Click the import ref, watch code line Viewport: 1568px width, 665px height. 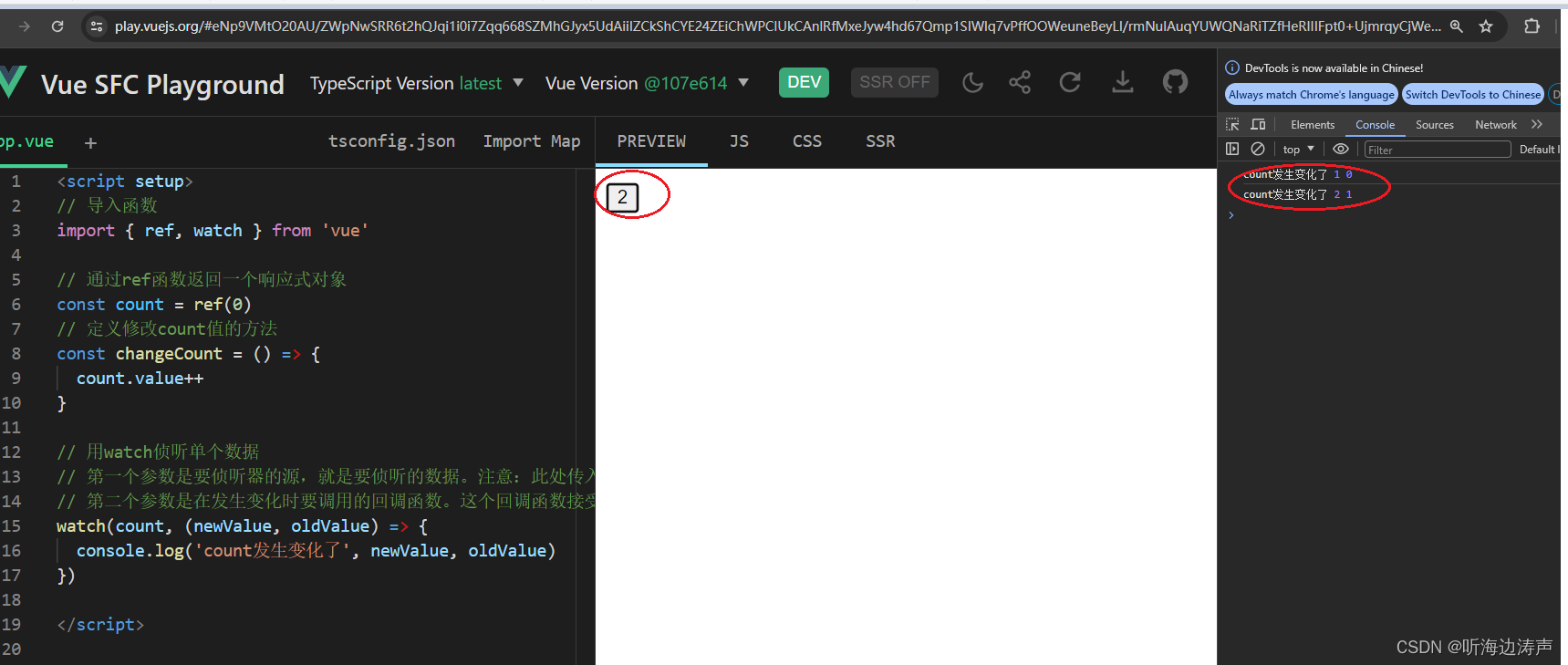(213, 231)
